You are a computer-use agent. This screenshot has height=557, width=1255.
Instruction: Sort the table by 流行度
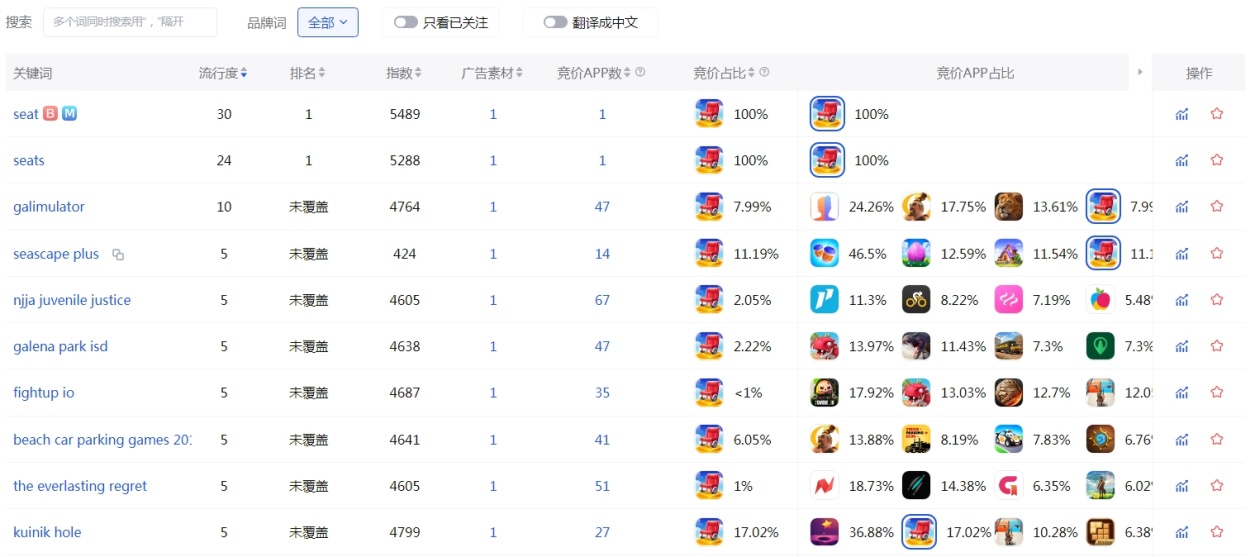(x=223, y=73)
